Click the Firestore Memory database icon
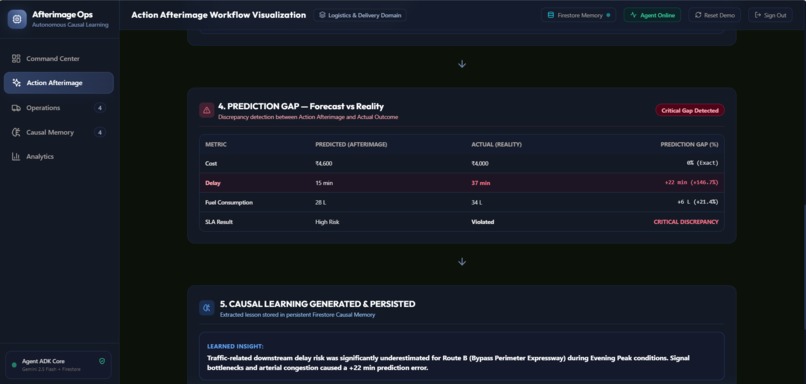806x384 pixels. [551, 15]
